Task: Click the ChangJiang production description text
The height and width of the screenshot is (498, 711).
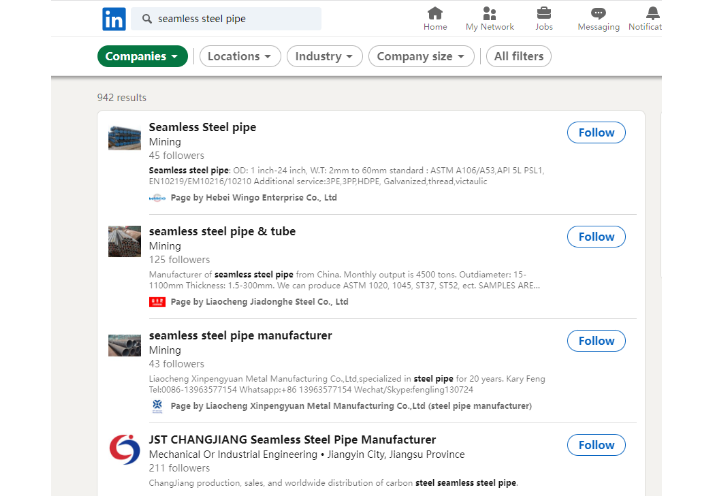Action: click(x=333, y=483)
